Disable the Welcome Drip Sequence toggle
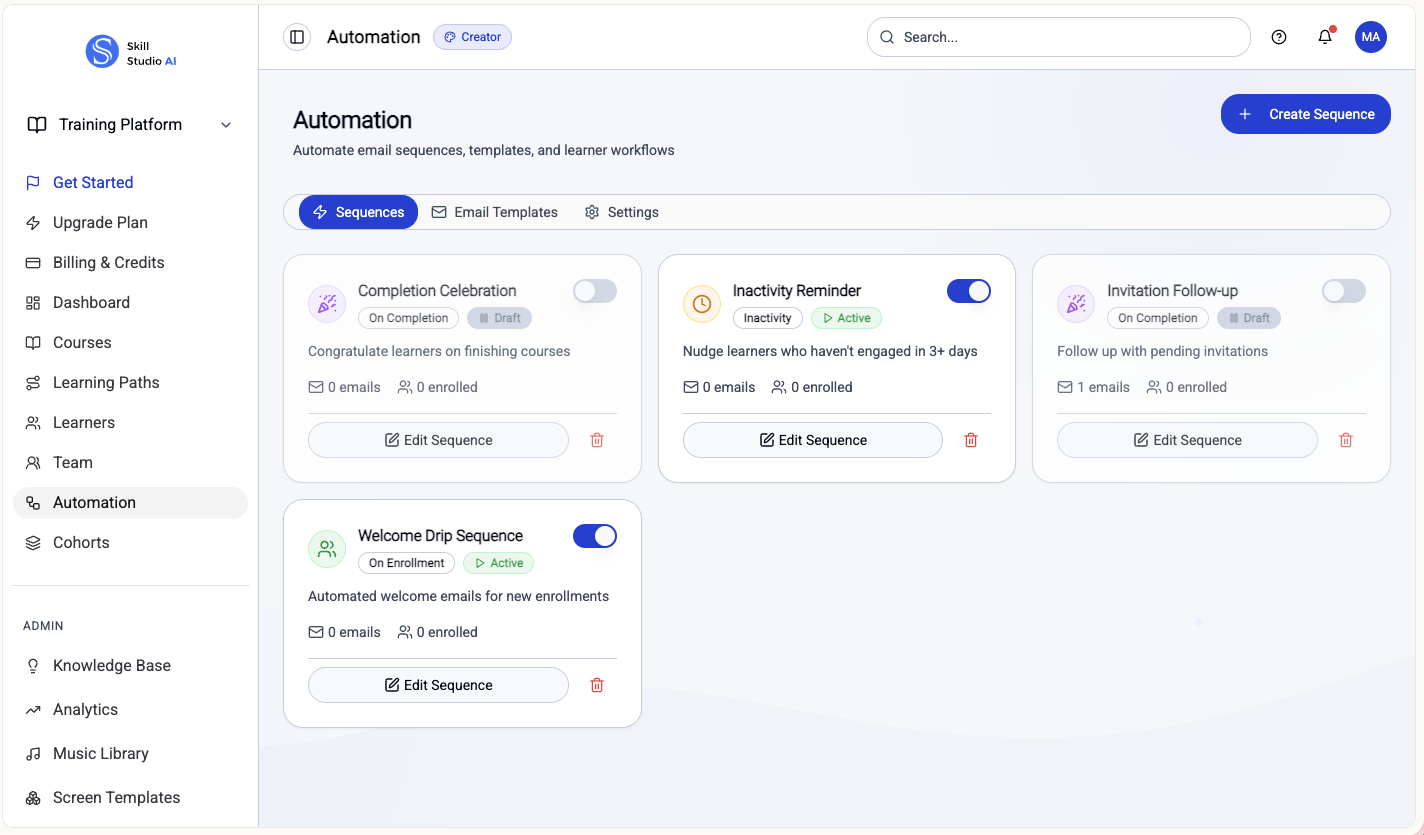The width and height of the screenshot is (1424, 835). click(595, 536)
